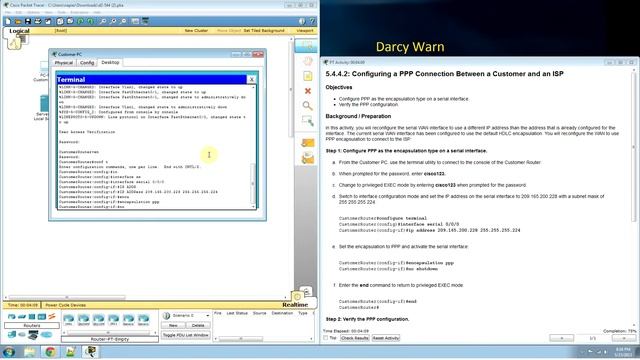Click the New scenario button
640x360 pixels.
coord(173,325)
